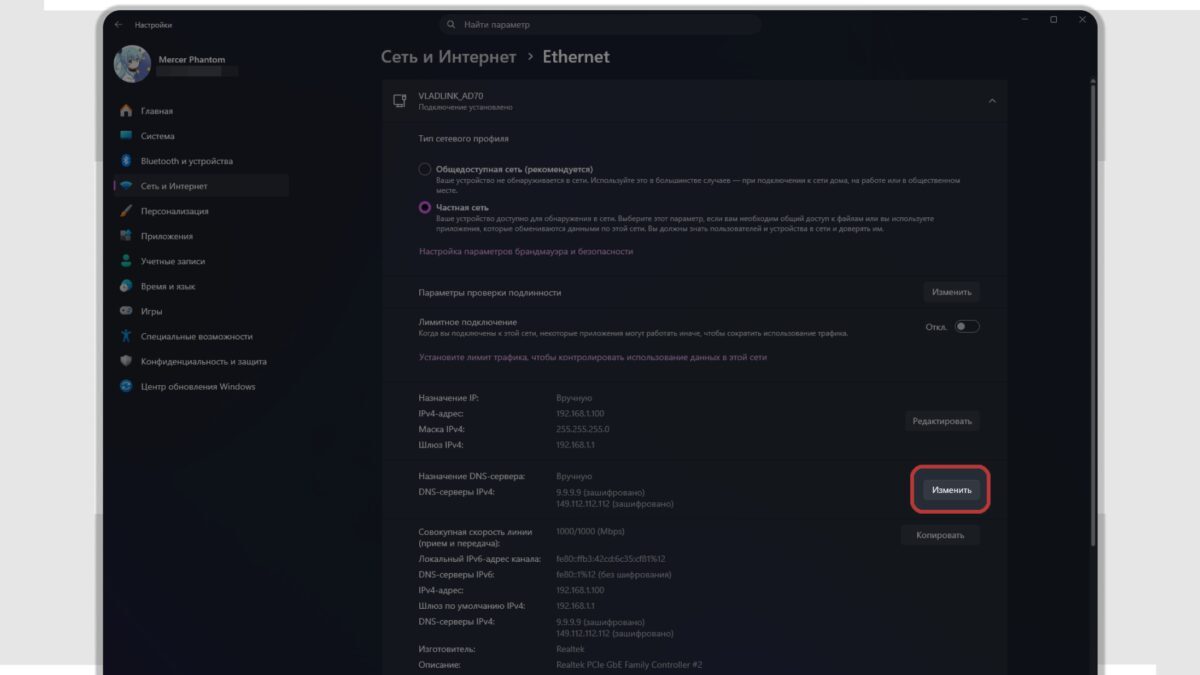Viewport: 1200px width, 675px height.
Task: Open Приложения settings page
Action: click(200, 236)
